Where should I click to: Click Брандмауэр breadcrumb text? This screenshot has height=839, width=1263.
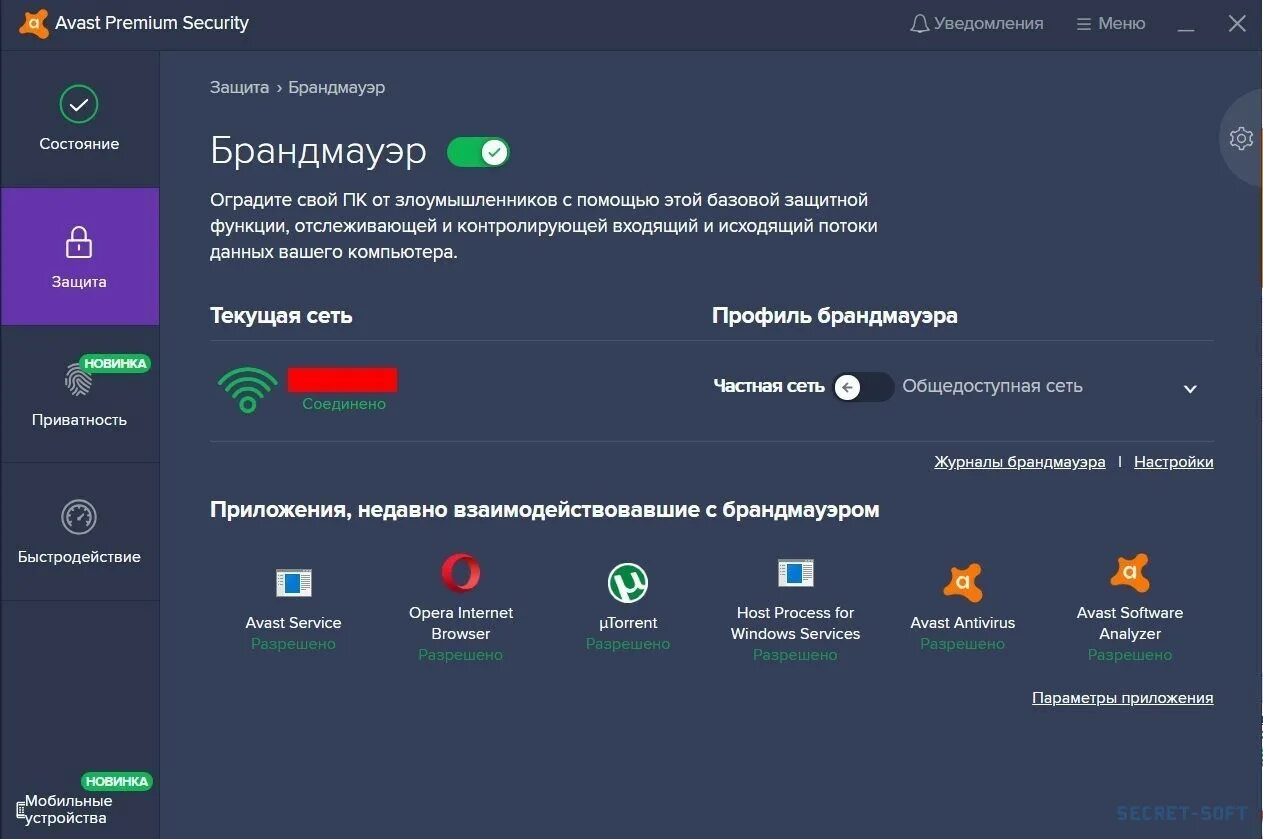click(337, 87)
